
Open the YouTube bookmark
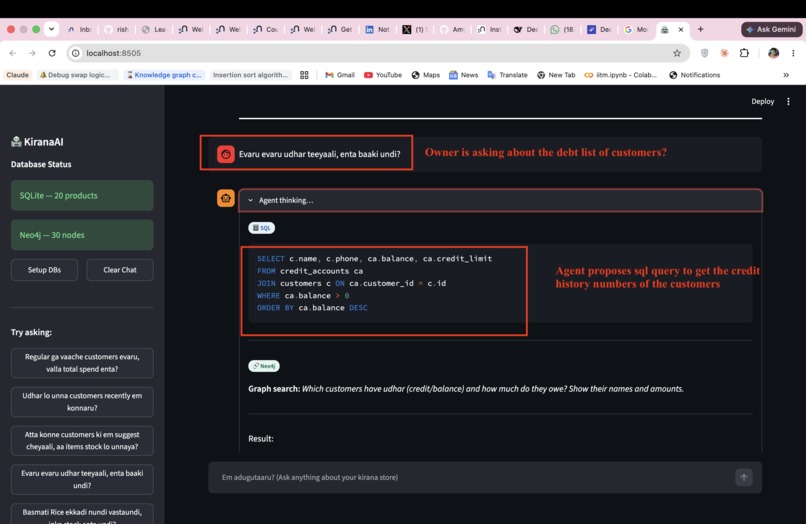click(383, 75)
